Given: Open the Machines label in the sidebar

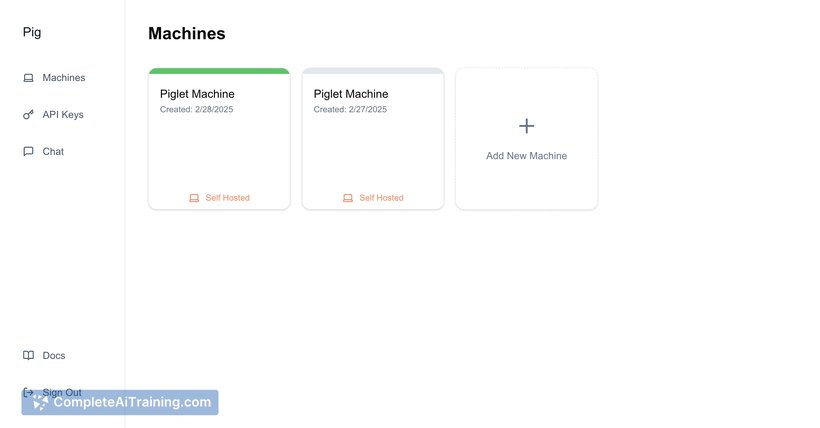Looking at the screenshot, I should (63, 78).
